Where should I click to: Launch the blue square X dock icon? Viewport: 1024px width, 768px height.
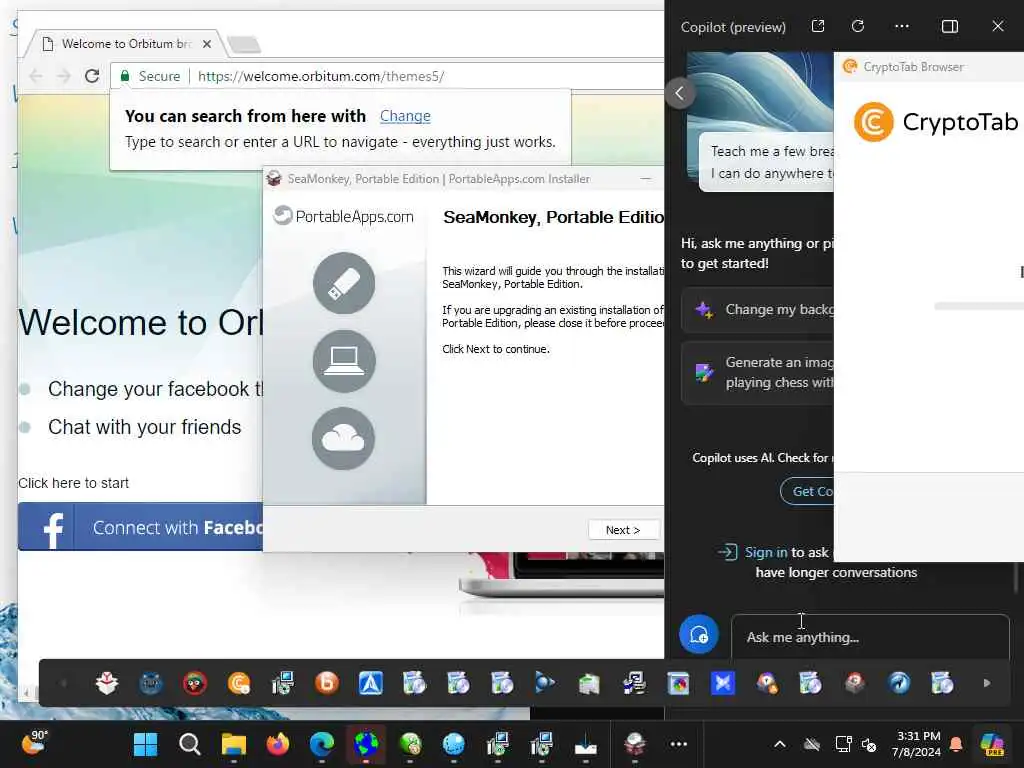point(722,683)
